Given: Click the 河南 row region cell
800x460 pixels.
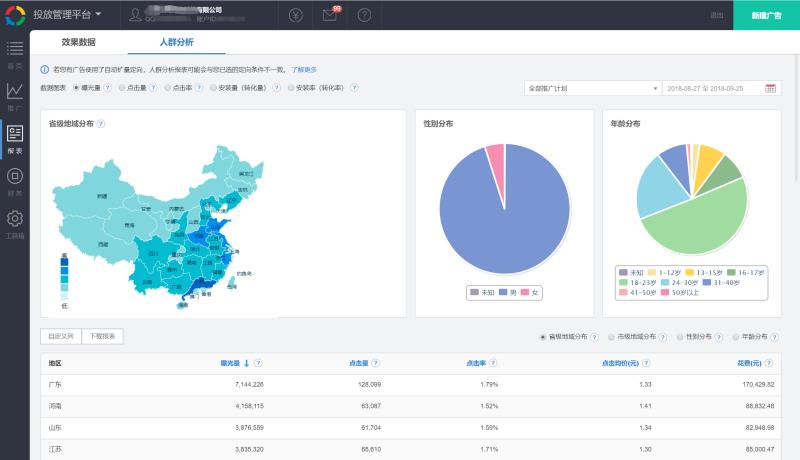Looking at the screenshot, I should (x=55, y=406).
